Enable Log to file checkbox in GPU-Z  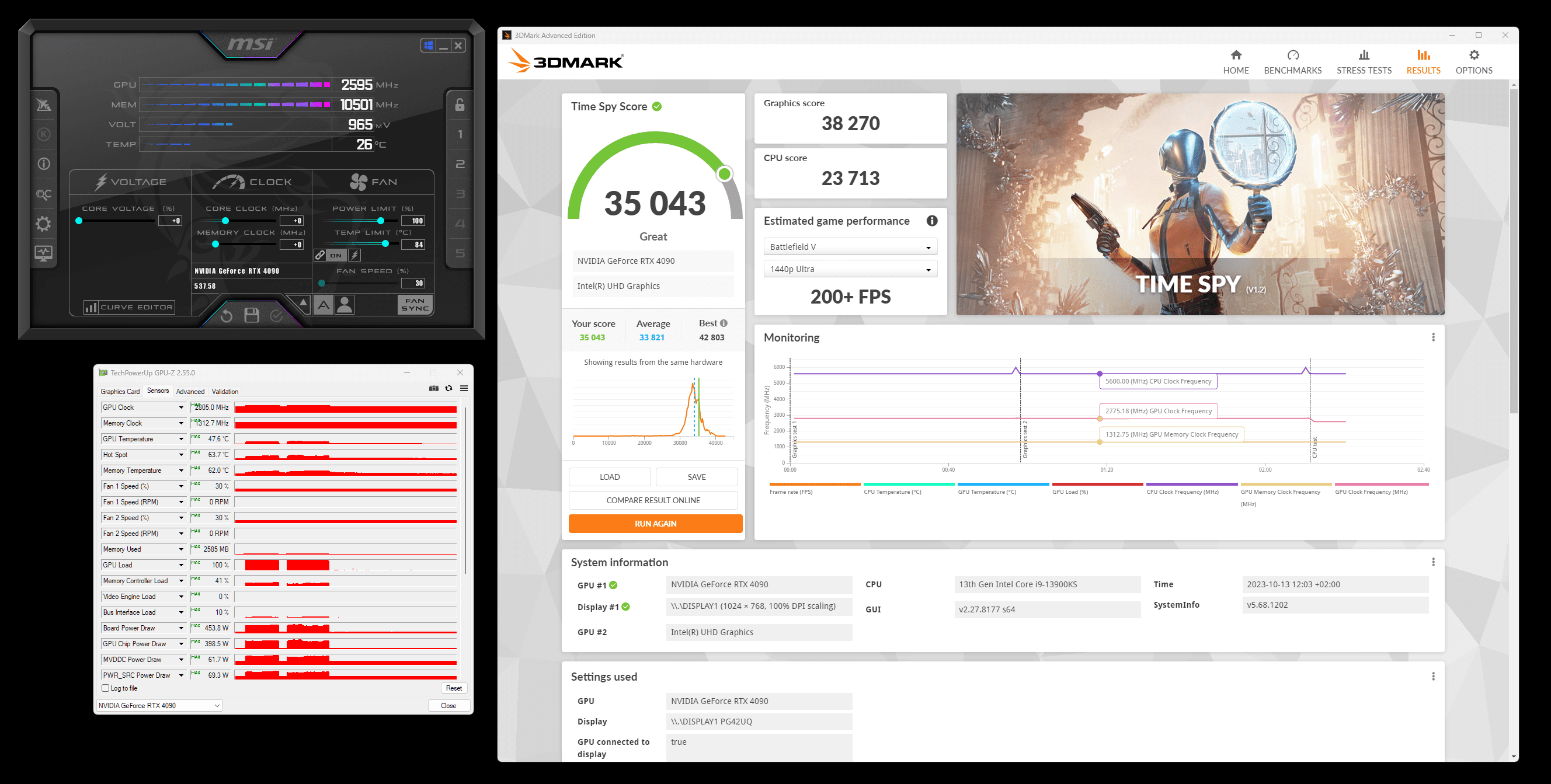tap(105, 688)
